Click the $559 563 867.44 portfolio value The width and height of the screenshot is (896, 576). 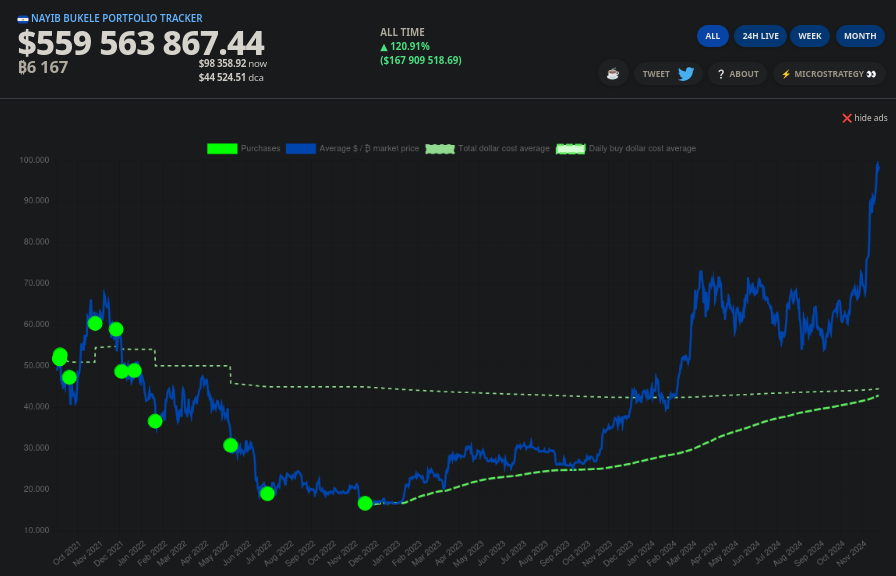(141, 43)
